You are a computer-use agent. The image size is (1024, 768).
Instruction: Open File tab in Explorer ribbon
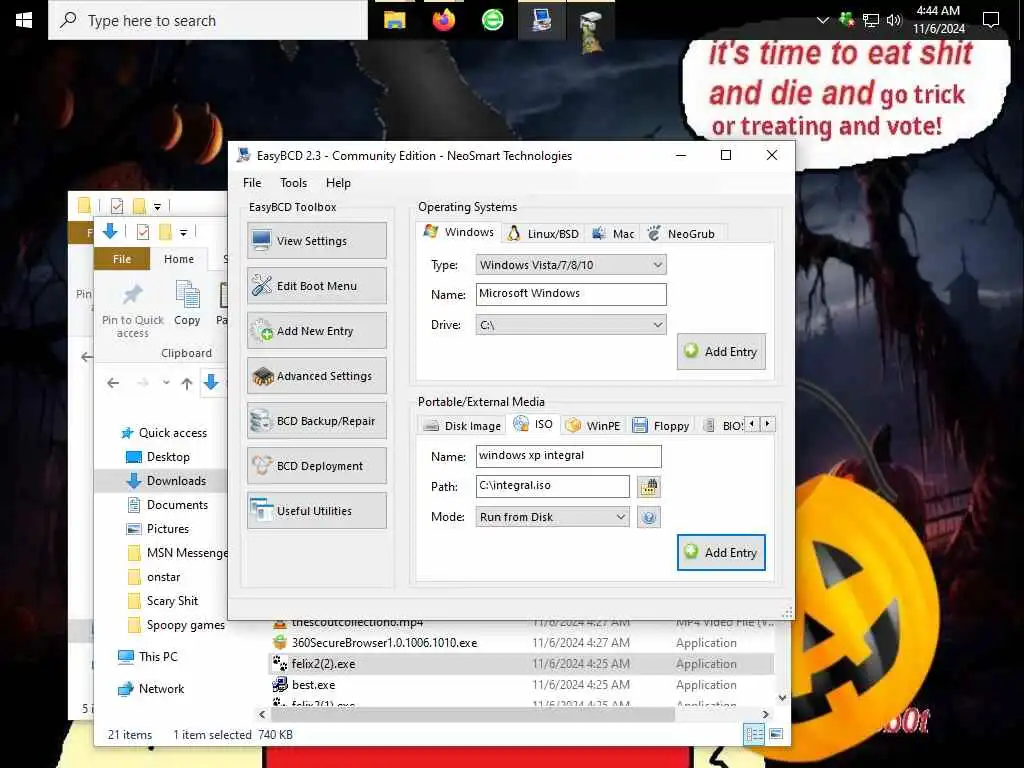122,259
